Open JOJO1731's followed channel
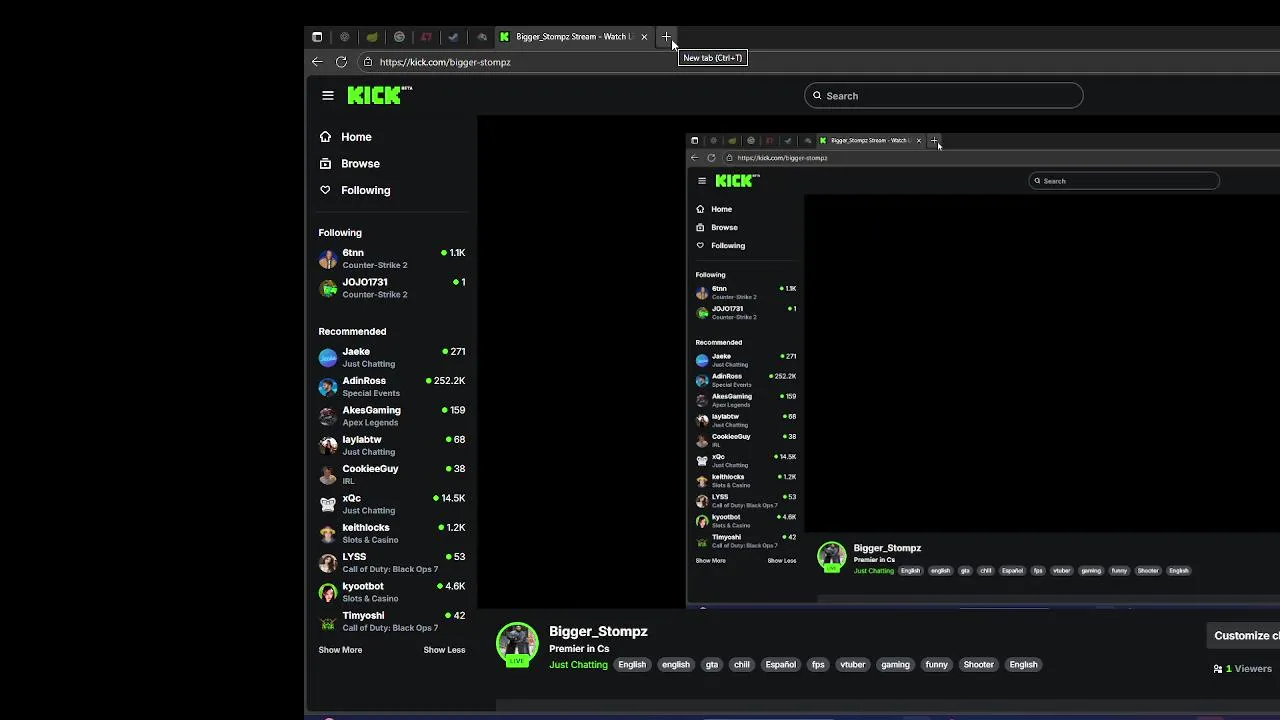Screen dimensions: 1280x720 [x=392, y=288]
